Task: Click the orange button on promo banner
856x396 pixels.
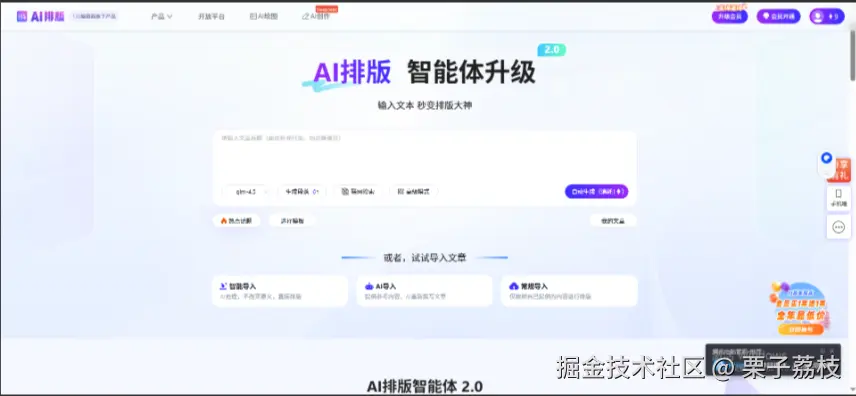Action: click(800, 329)
